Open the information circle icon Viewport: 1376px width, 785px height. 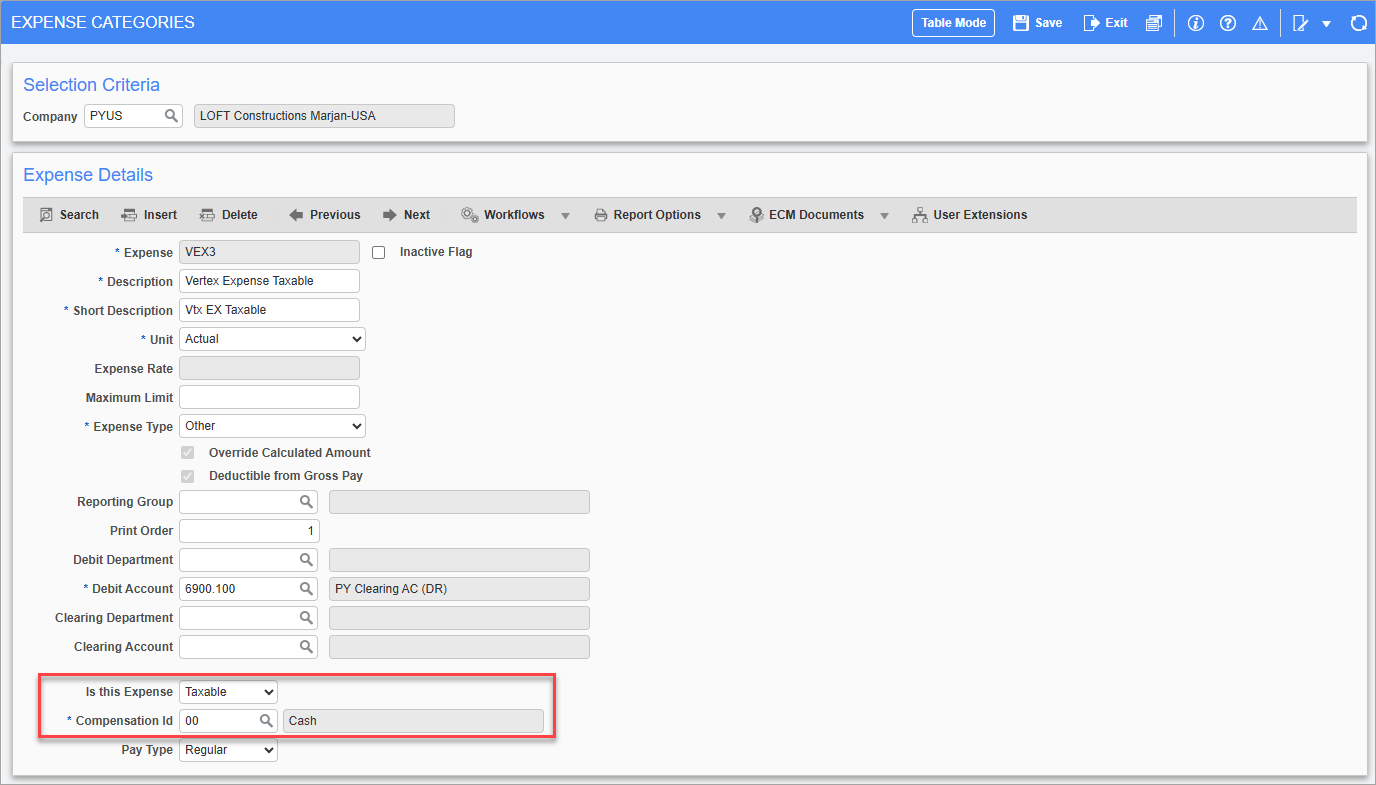1195,23
